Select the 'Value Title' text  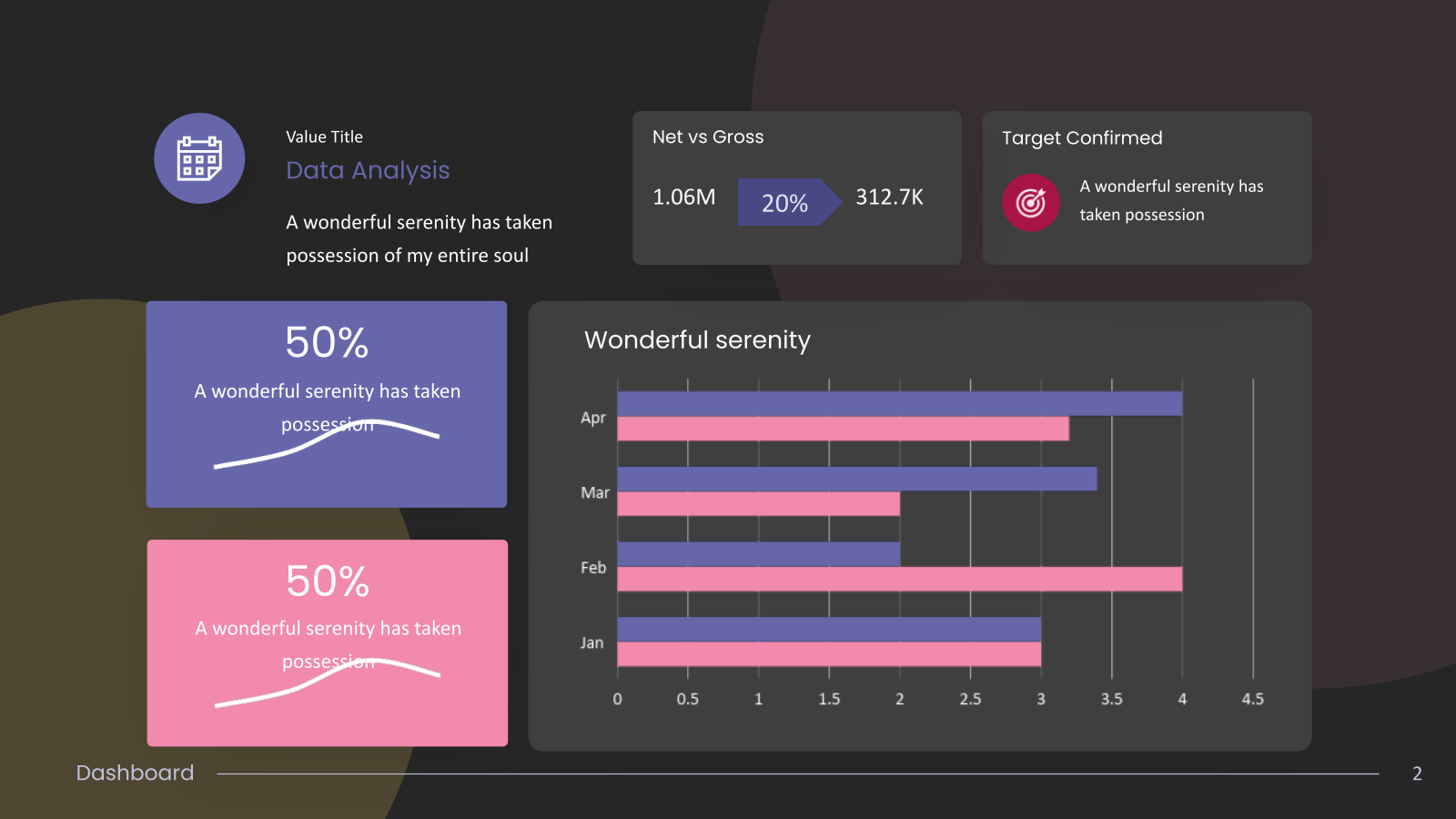[324, 136]
